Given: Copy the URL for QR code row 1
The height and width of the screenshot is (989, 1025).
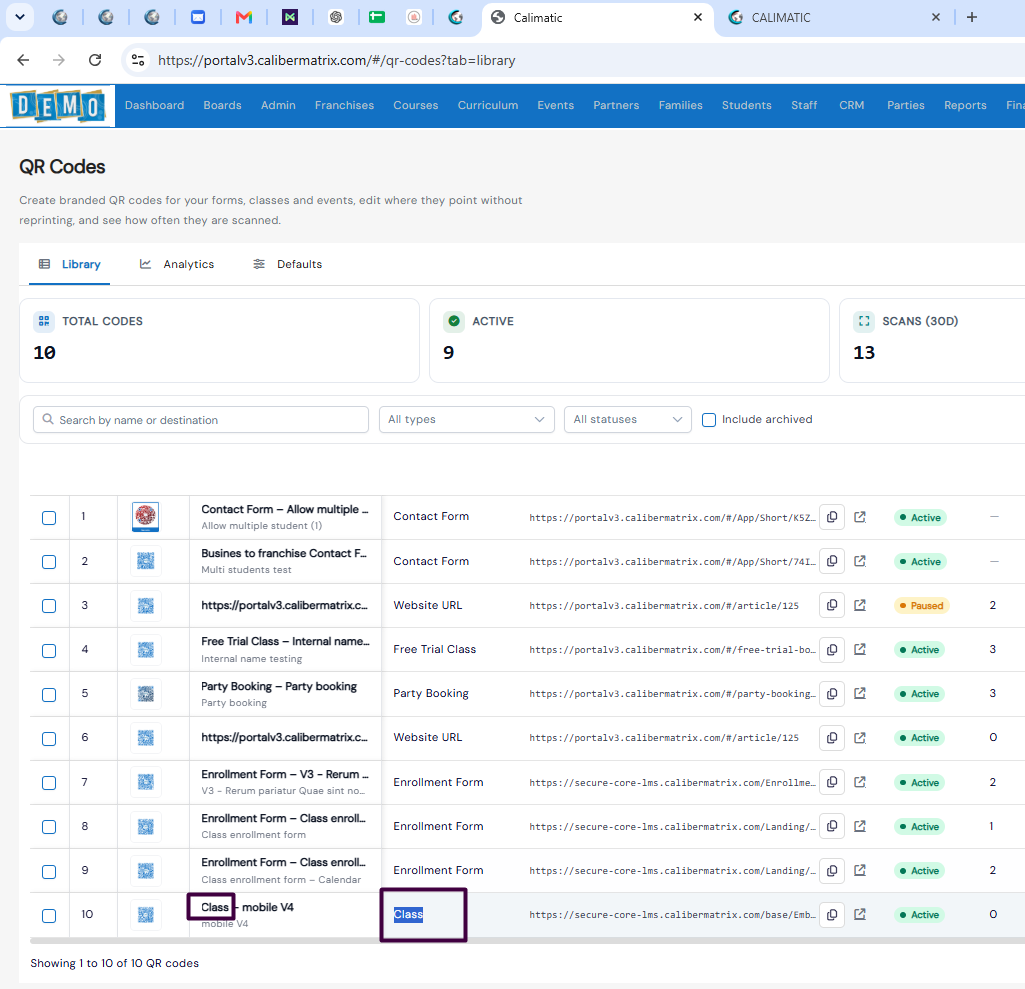Looking at the screenshot, I should 832,517.
